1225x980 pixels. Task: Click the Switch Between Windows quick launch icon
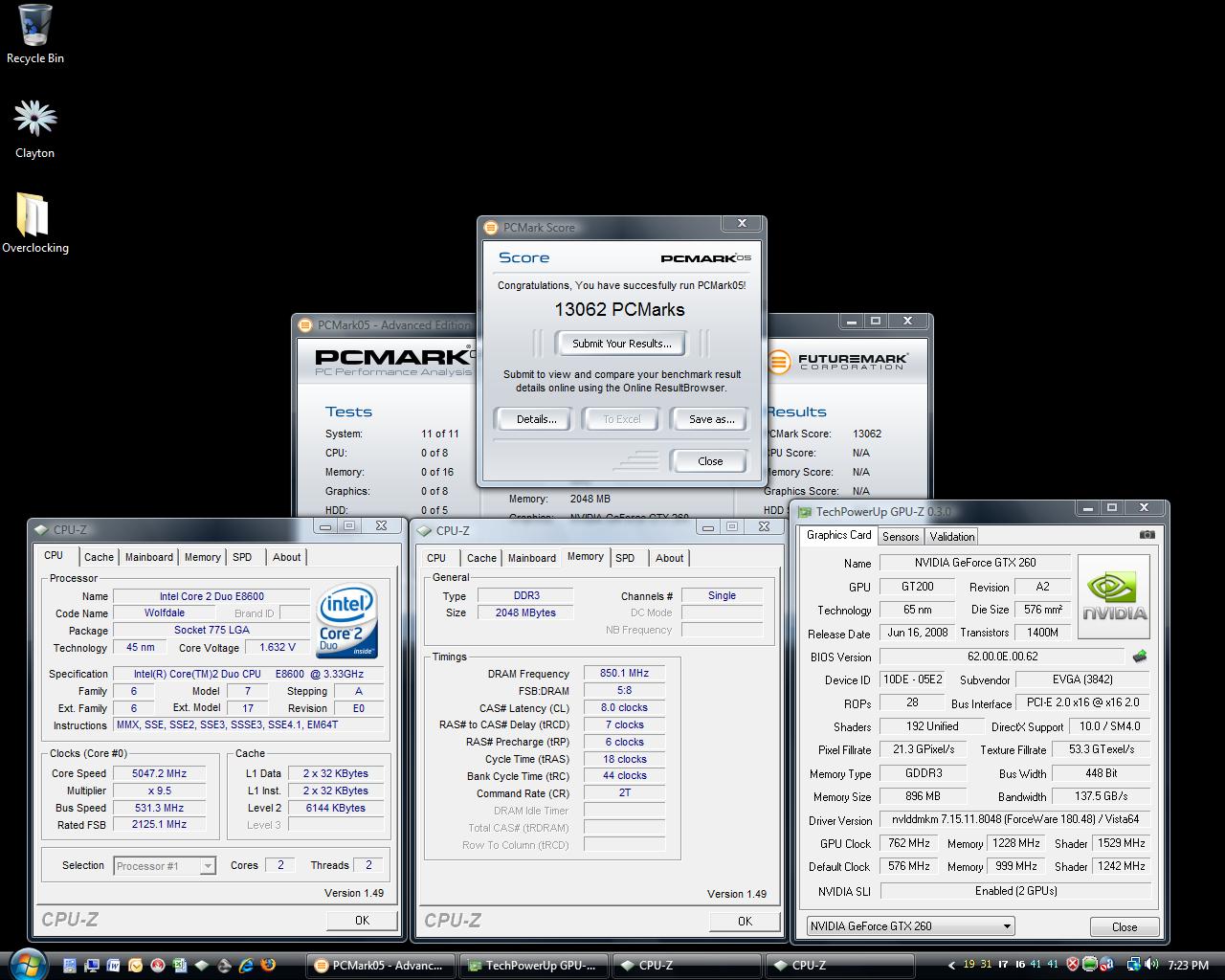click(x=92, y=965)
